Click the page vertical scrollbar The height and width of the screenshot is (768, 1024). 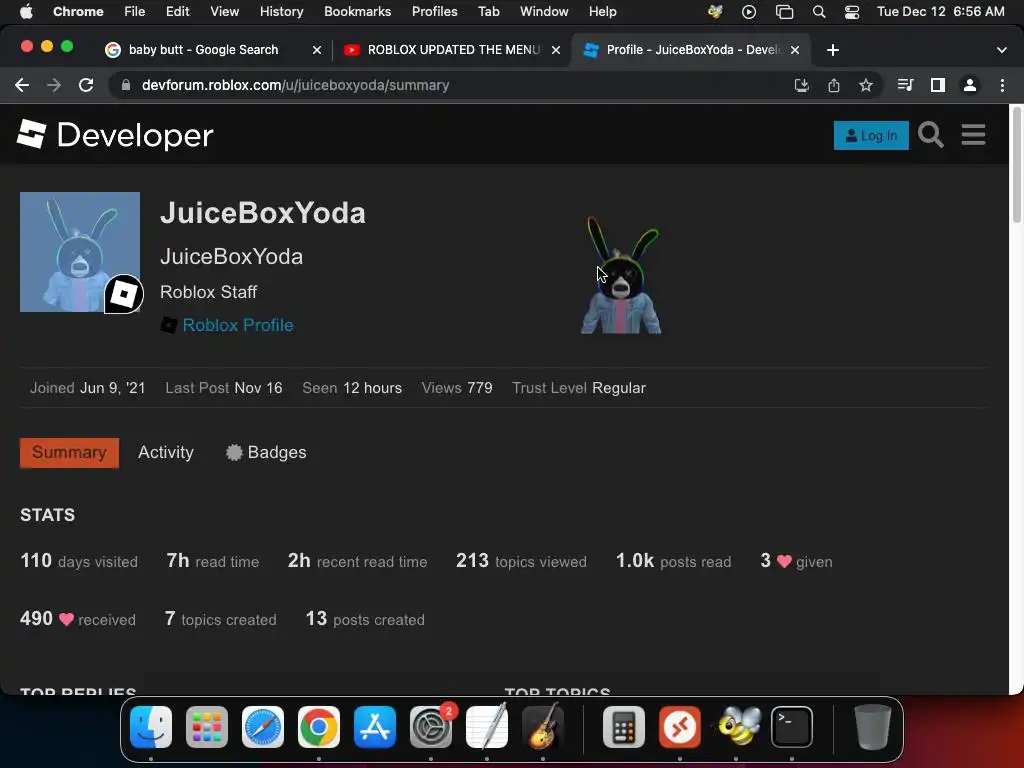[1016, 167]
